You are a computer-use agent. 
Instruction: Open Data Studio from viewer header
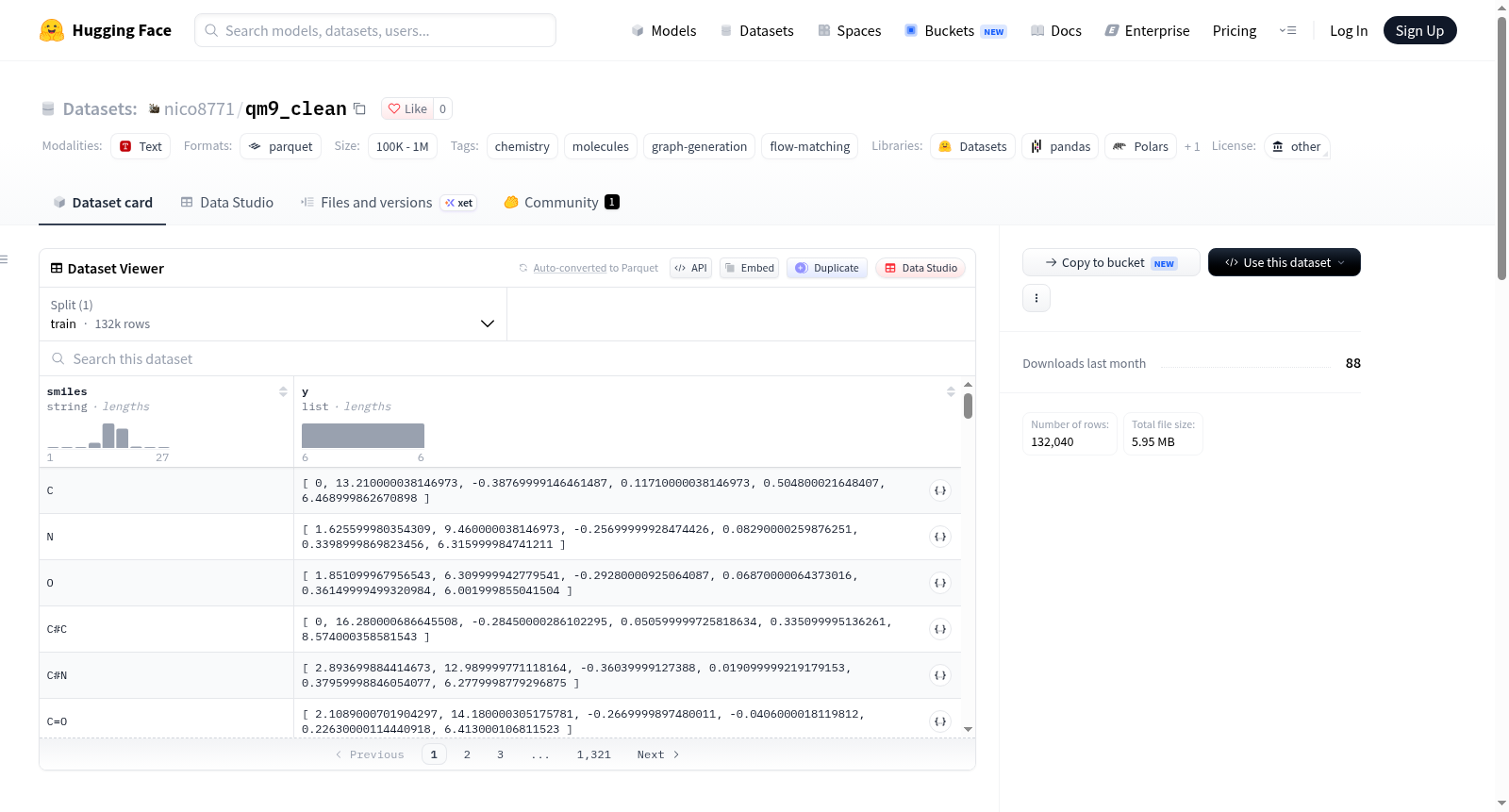click(920, 268)
